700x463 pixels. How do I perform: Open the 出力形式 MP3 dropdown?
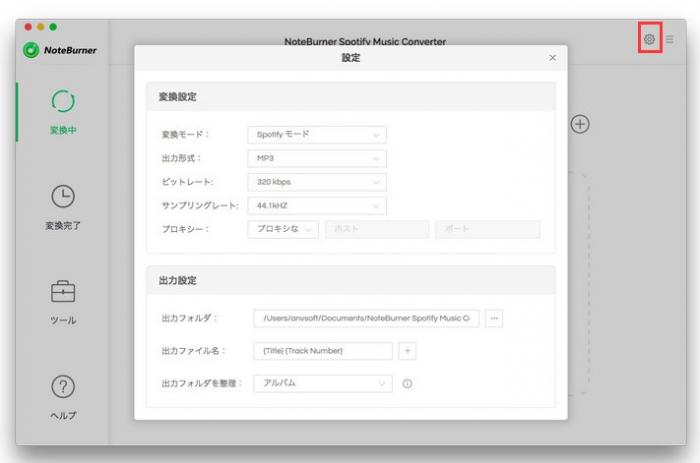[317, 159]
